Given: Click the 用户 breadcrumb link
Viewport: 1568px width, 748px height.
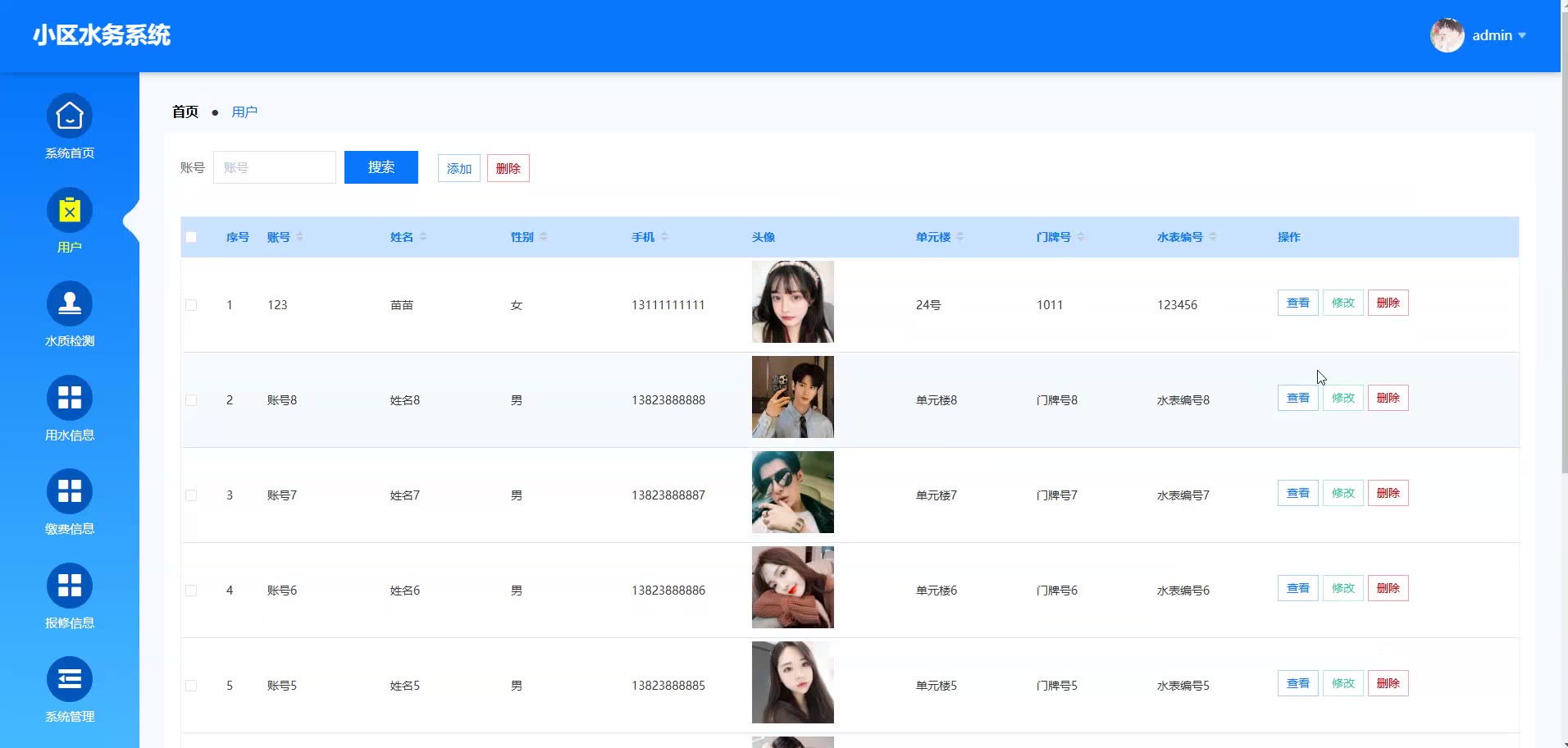Looking at the screenshot, I should [244, 112].
